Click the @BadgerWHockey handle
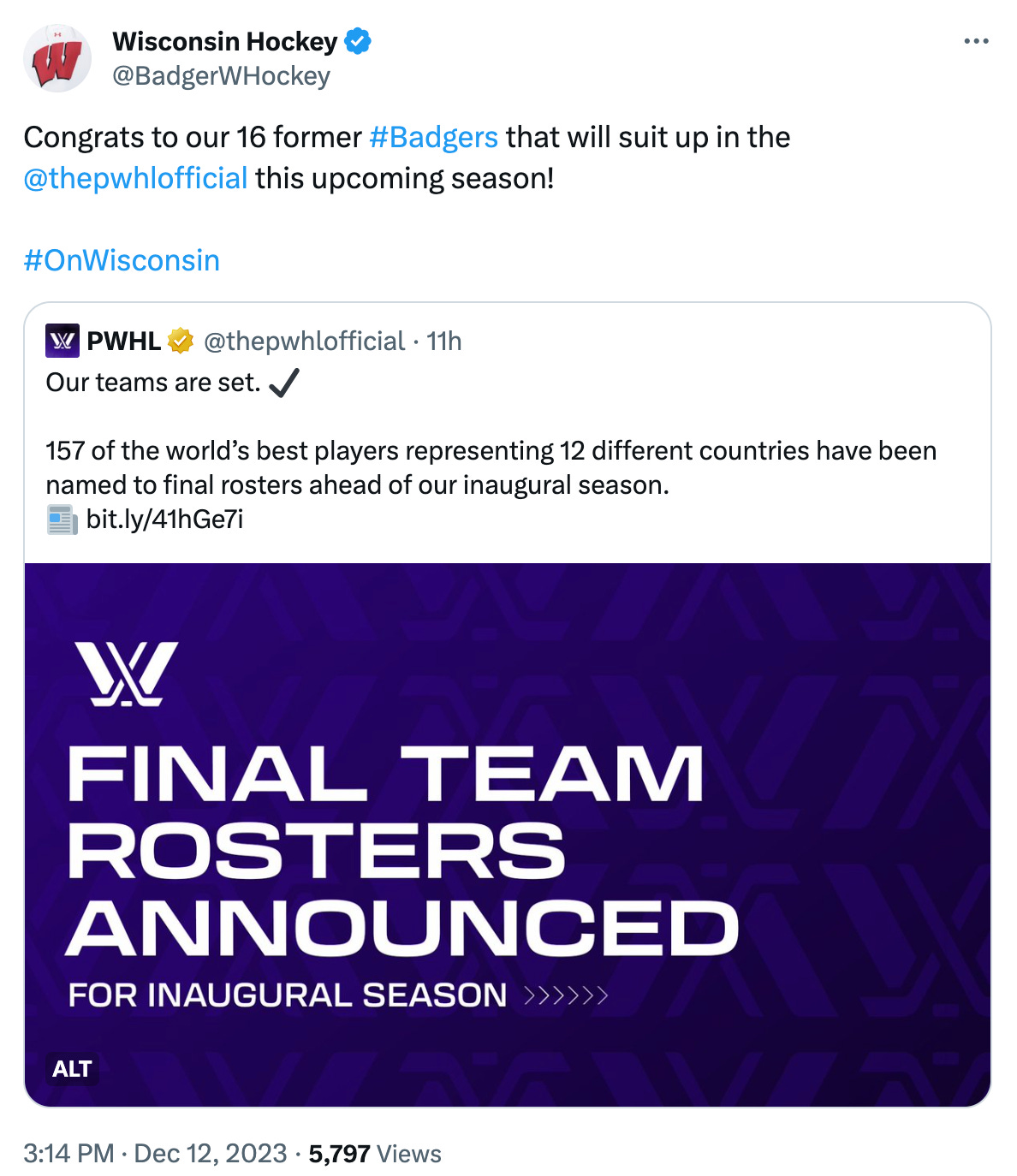This screenshot has height=1176, width=1017. [x=221, y=76]
